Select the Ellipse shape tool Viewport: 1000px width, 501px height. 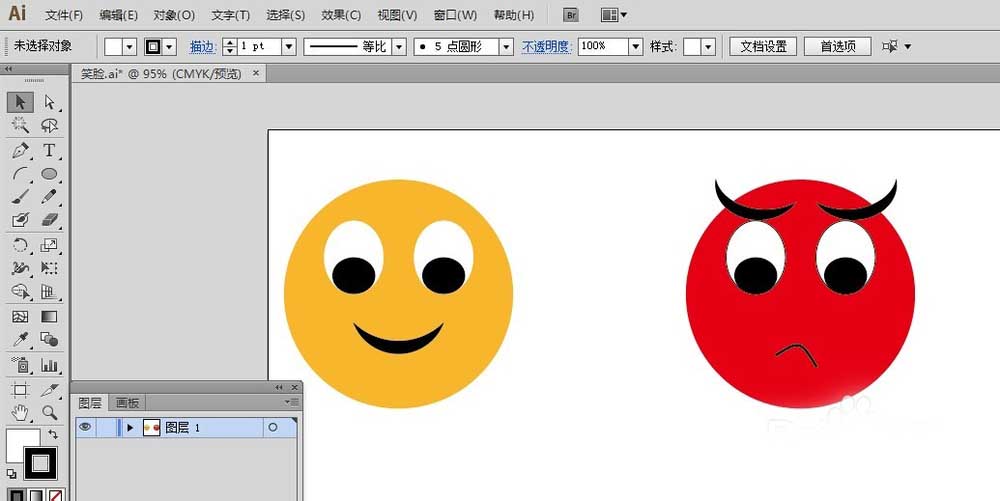pos(49,174)
